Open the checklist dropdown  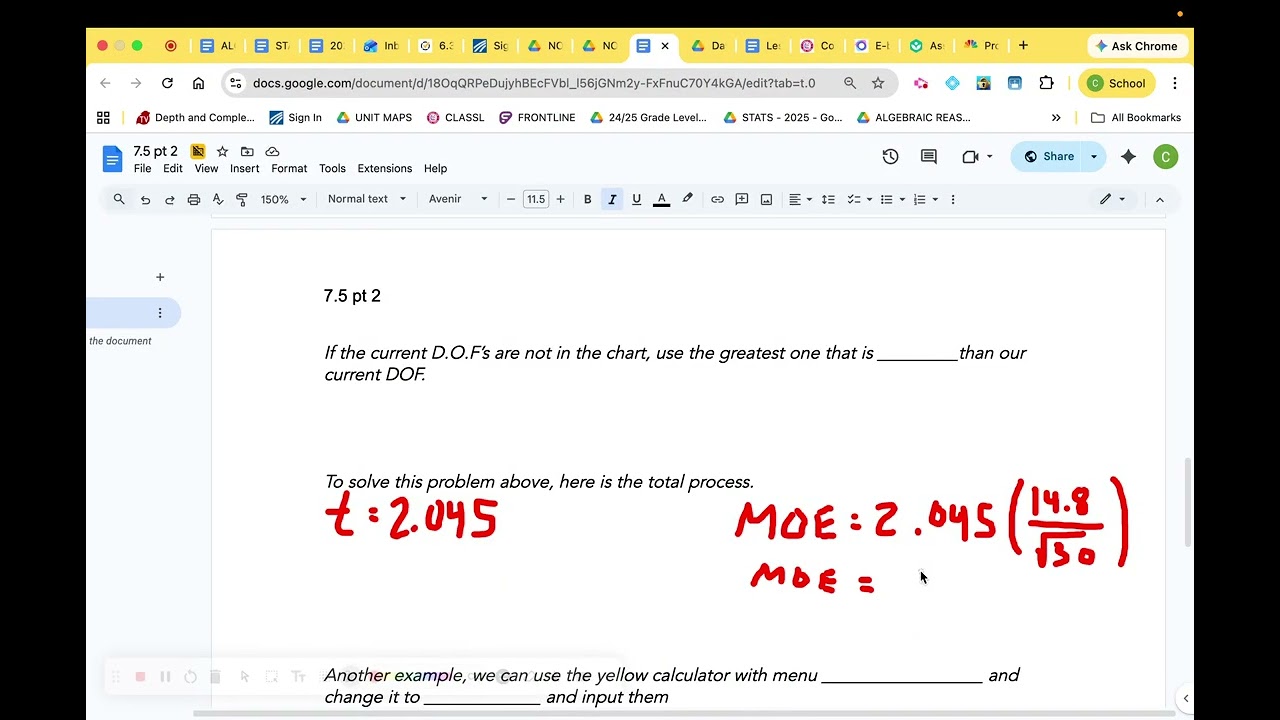pyautogui.click(x=859, y=199)
